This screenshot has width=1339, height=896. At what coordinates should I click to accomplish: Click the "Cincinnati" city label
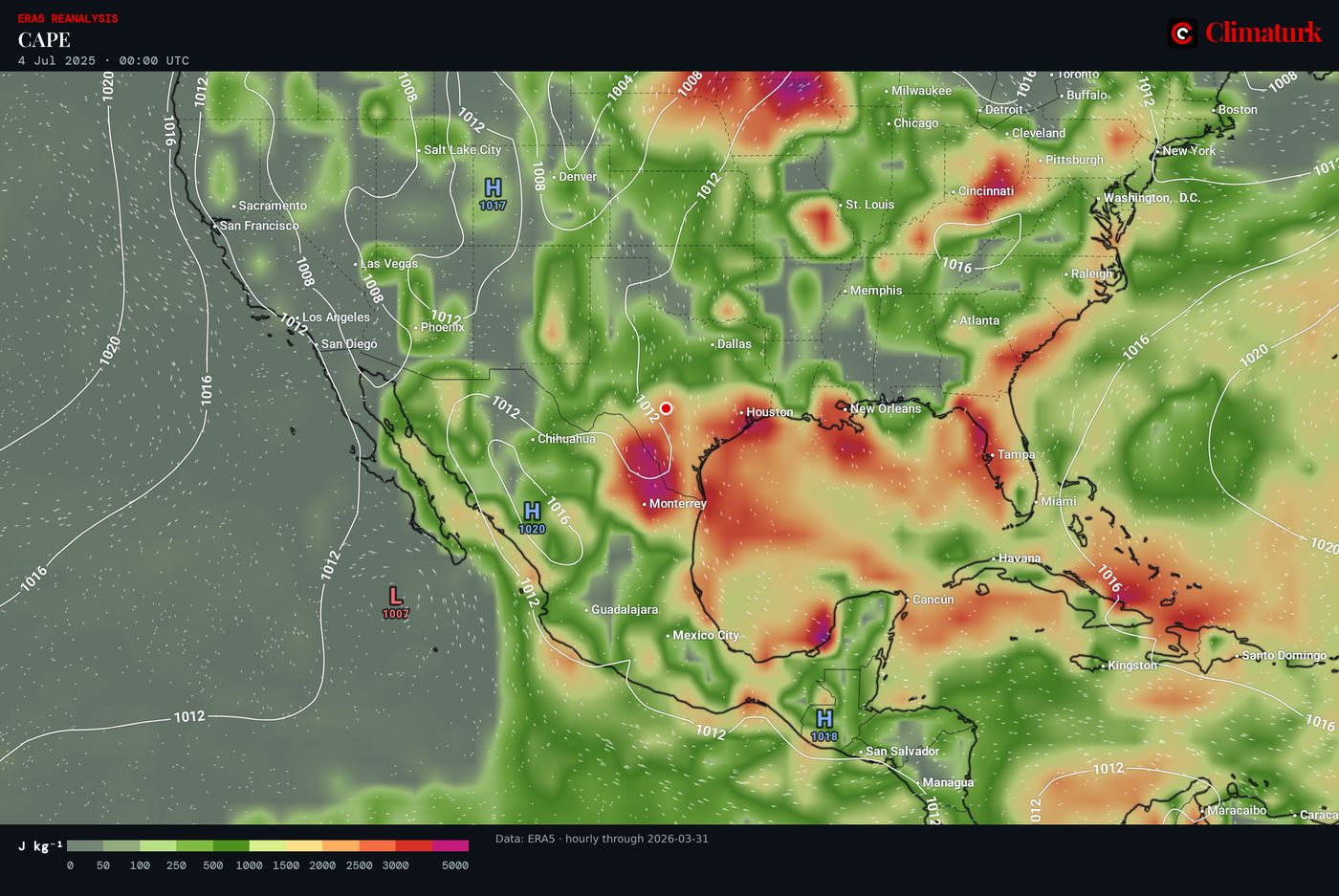tap(986, 191)
